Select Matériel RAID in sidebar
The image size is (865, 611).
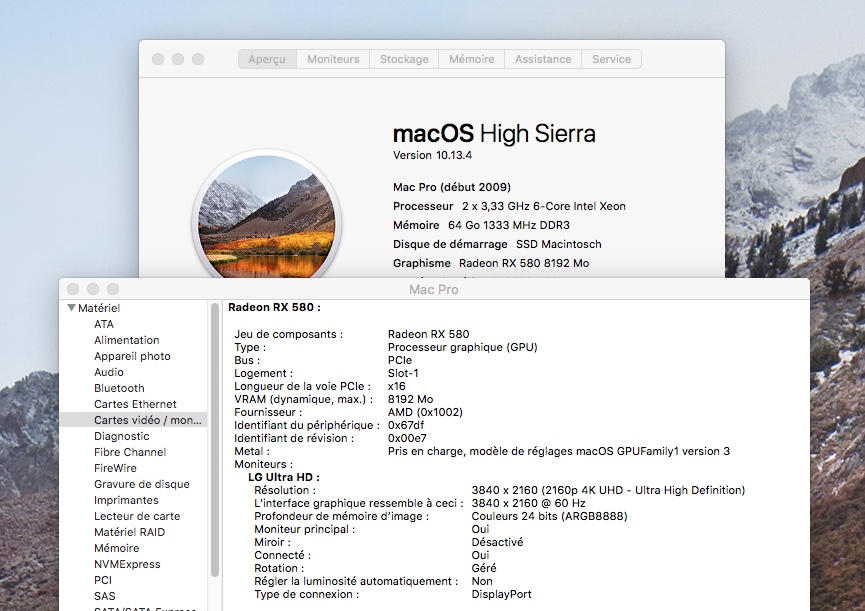pos(129,532)
